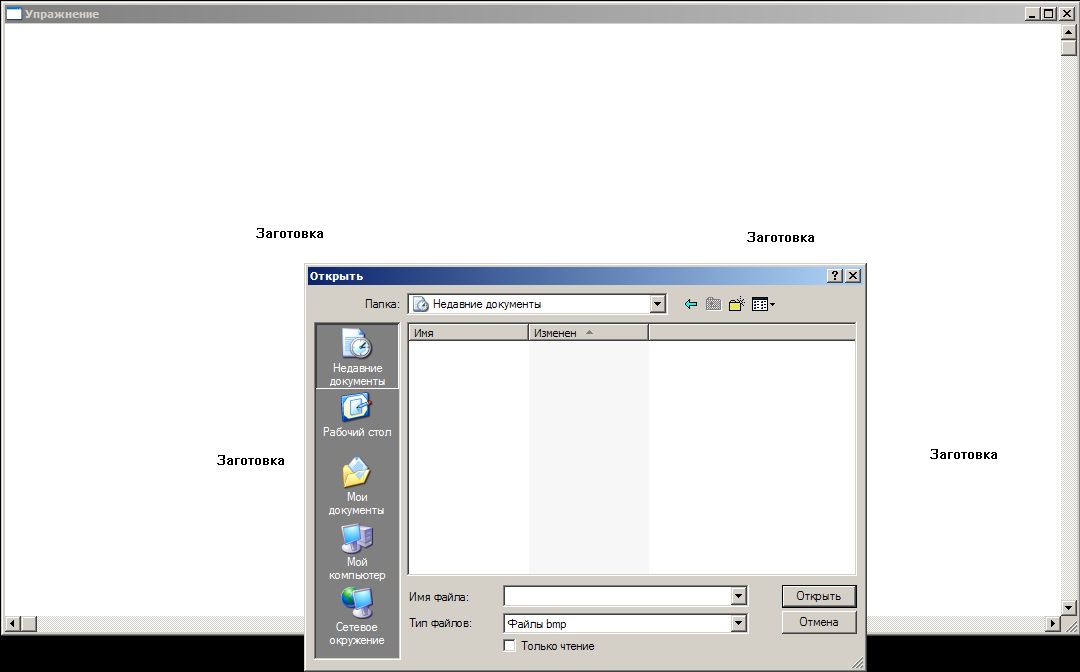Click the horizontal scrollbar left arrow
Image resolution: width=1080 pixels, height=672 pixels.
(x=12, y=624)
